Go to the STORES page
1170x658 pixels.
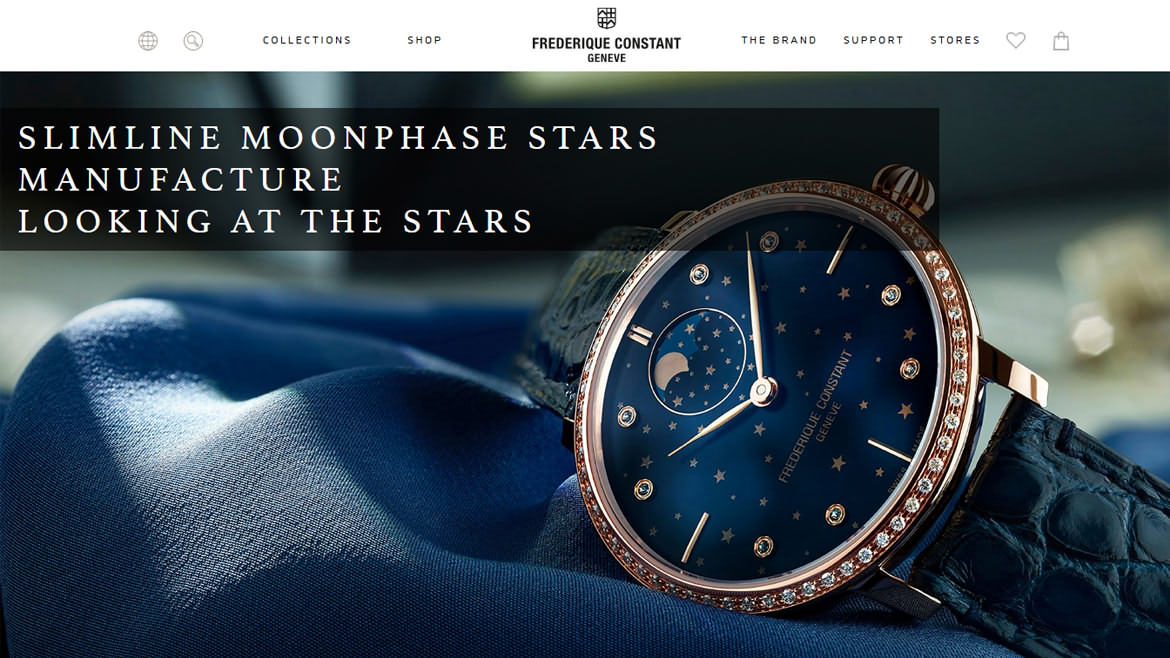pyautogui.click(x=955, y=40)
